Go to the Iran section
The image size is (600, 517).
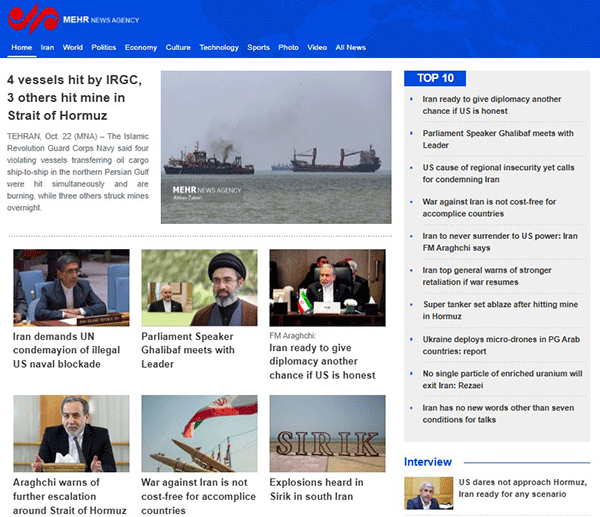47,47
